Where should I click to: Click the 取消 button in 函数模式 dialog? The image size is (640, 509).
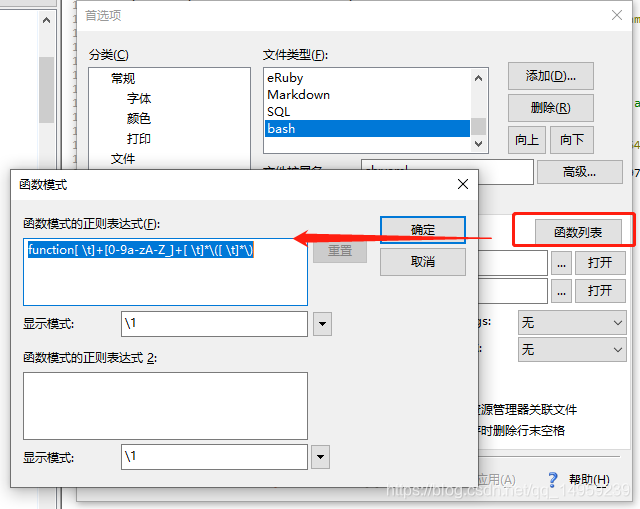click(x=422, y=262)
